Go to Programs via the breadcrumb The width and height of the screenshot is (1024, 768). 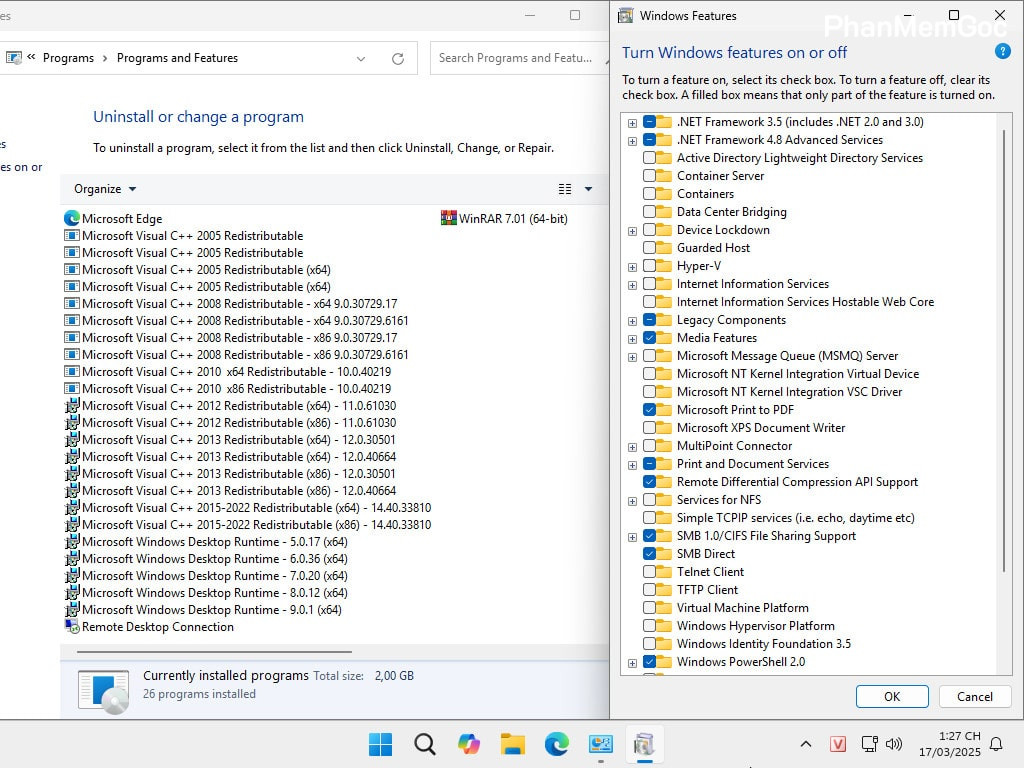(68, 58)
